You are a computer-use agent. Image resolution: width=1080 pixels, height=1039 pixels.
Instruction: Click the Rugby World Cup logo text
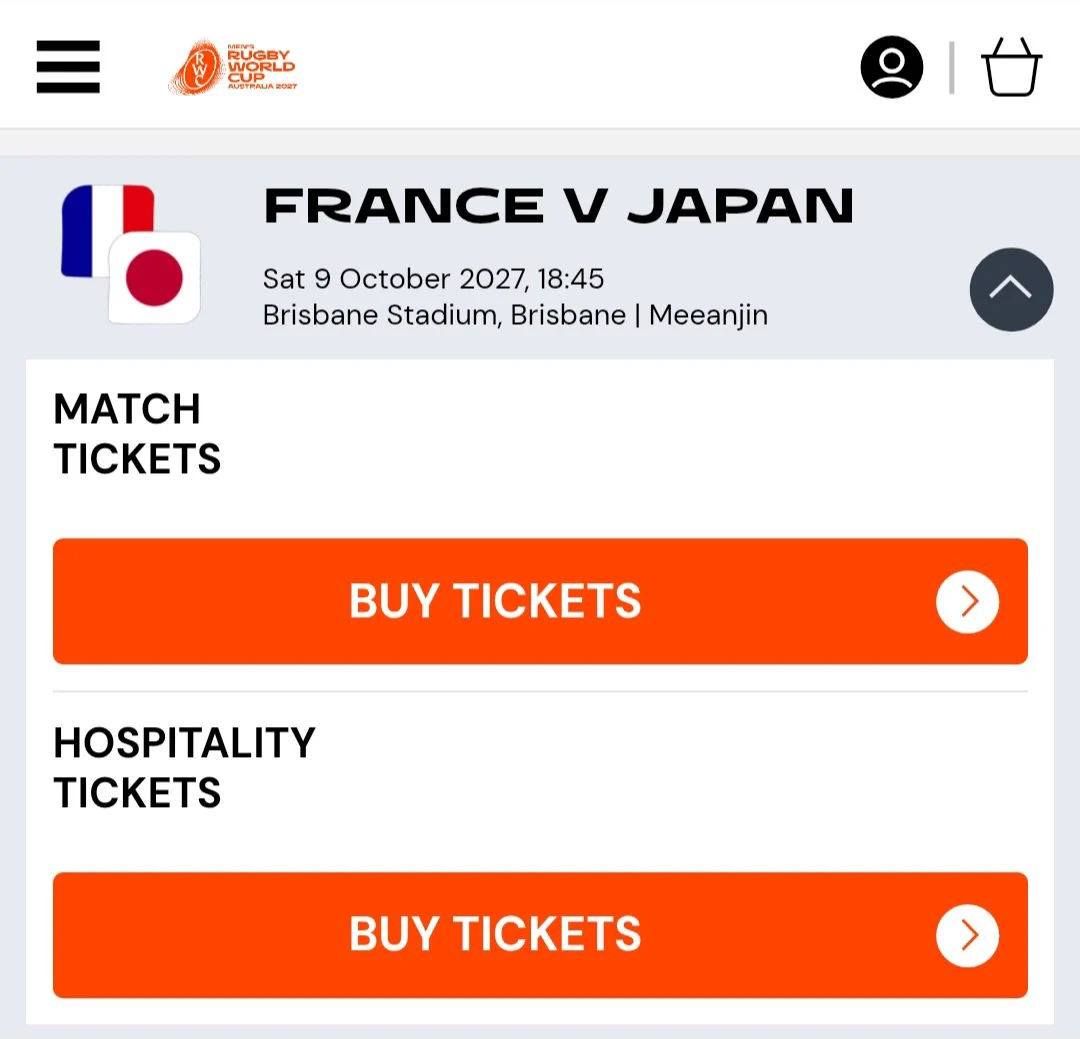[x=262, y=68]
